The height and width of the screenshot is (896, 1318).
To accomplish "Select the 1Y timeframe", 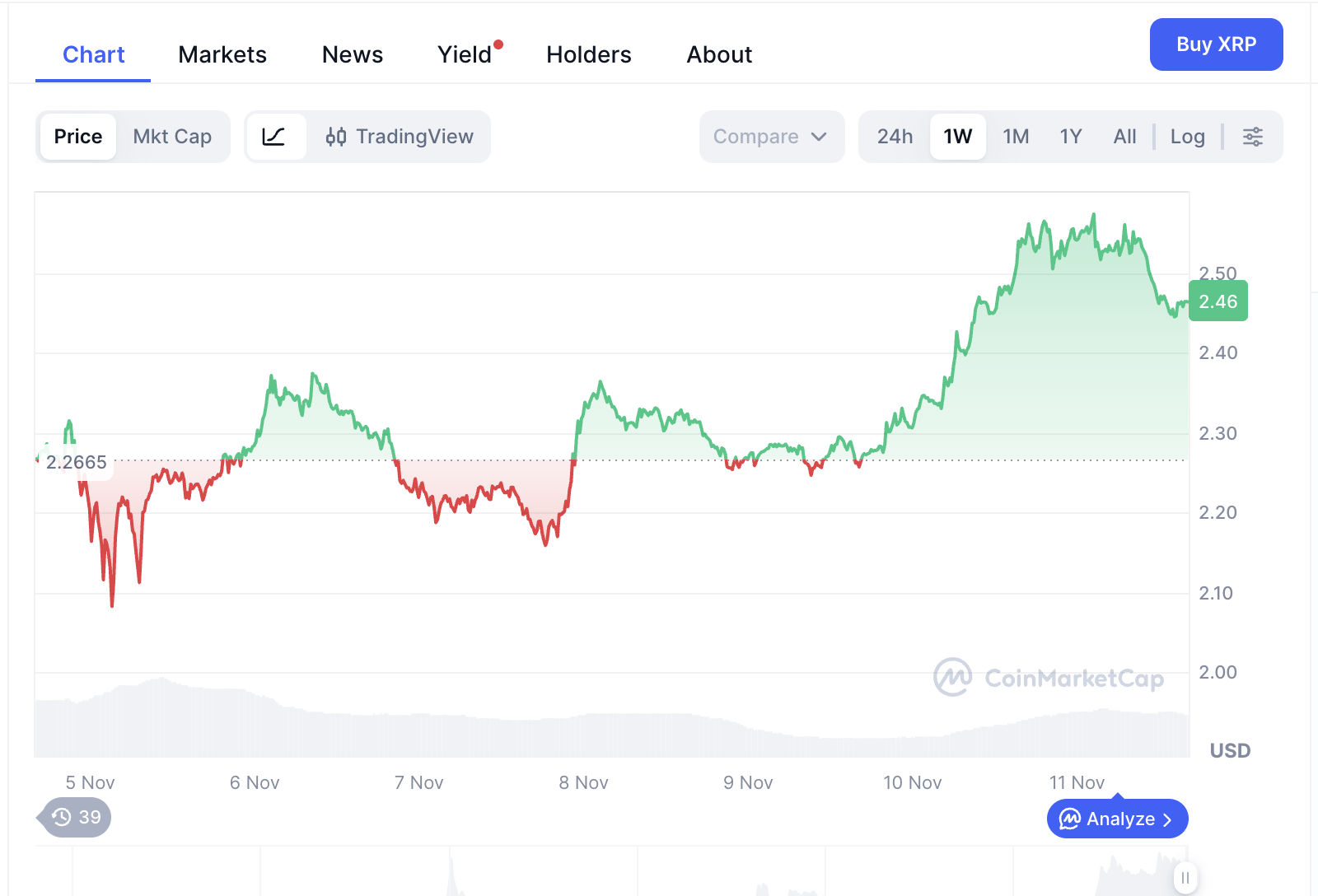I will [x=1070, y=137].
